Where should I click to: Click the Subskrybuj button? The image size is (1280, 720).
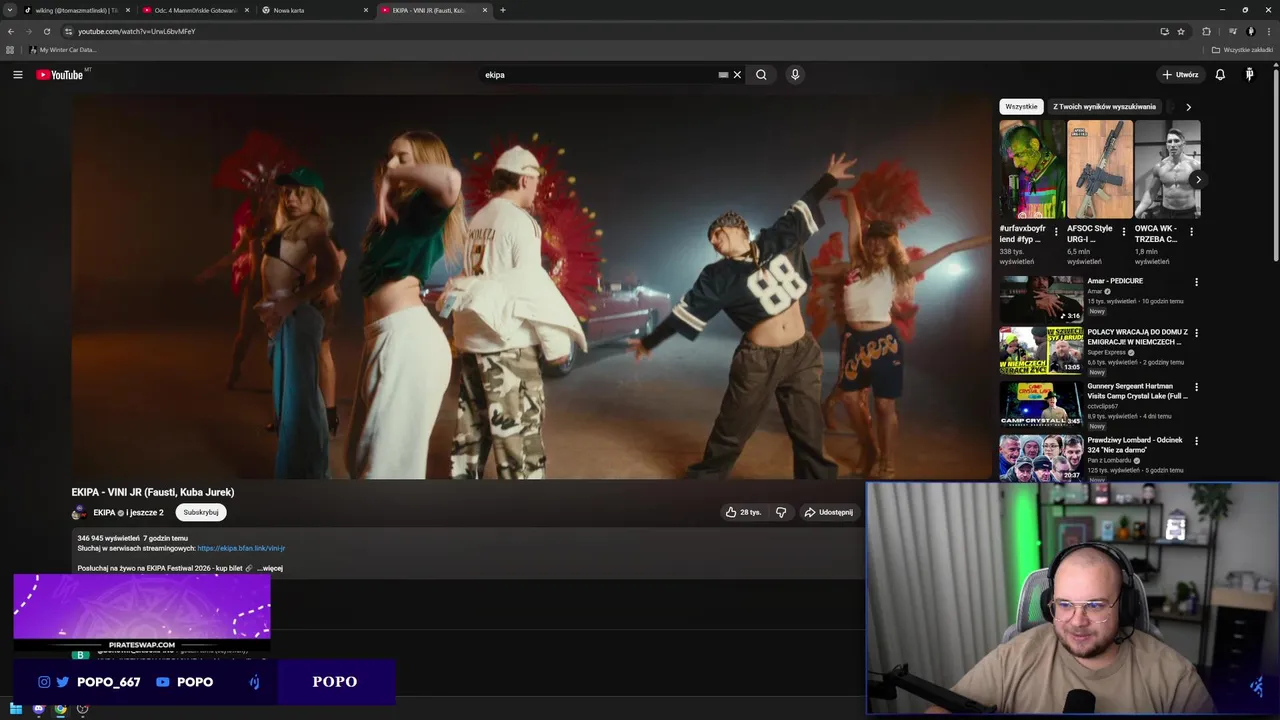201,513
